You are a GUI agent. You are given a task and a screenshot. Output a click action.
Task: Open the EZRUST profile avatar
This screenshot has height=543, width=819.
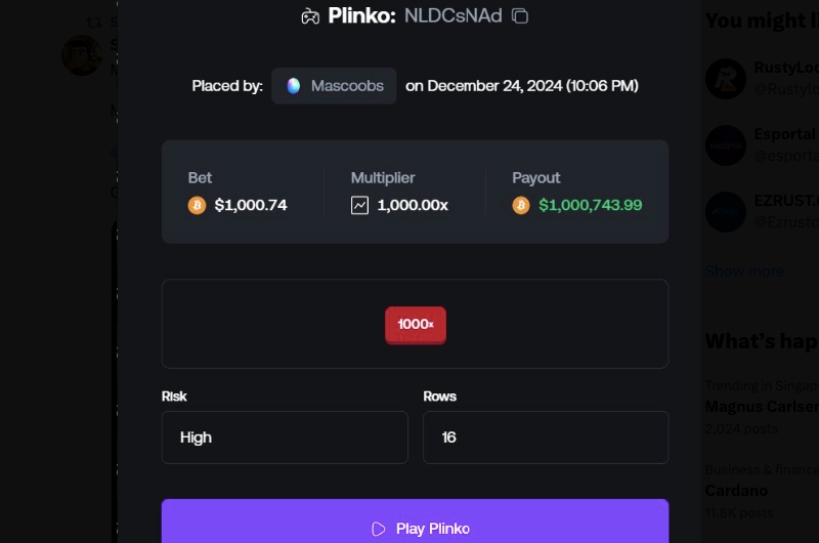[x=726, y=211]
